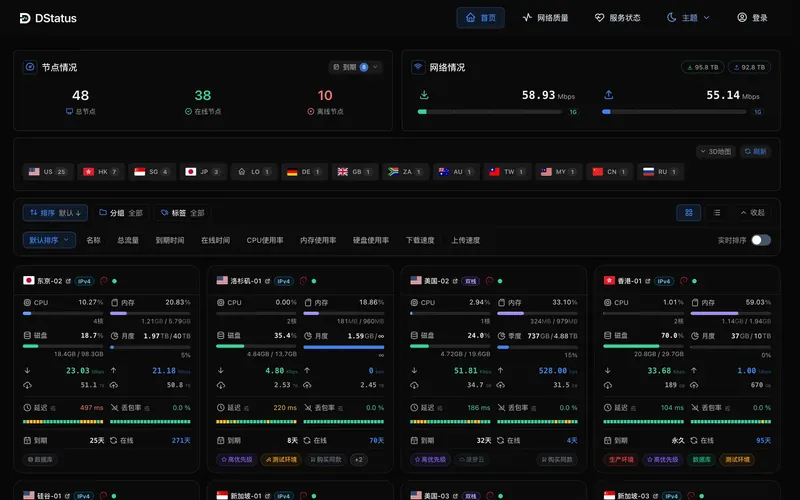Viewport: 800px width, 500px height.
Task: Open the 新加坡-03 node card title
Action: pos(633,496)
